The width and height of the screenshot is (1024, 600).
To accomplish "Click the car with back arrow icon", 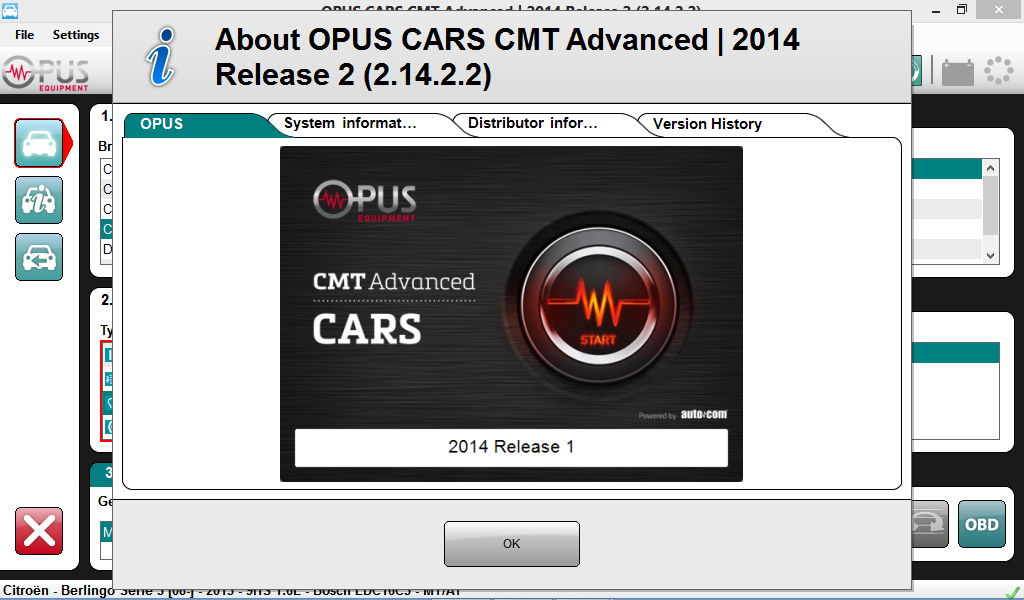I will coord(39,257).
